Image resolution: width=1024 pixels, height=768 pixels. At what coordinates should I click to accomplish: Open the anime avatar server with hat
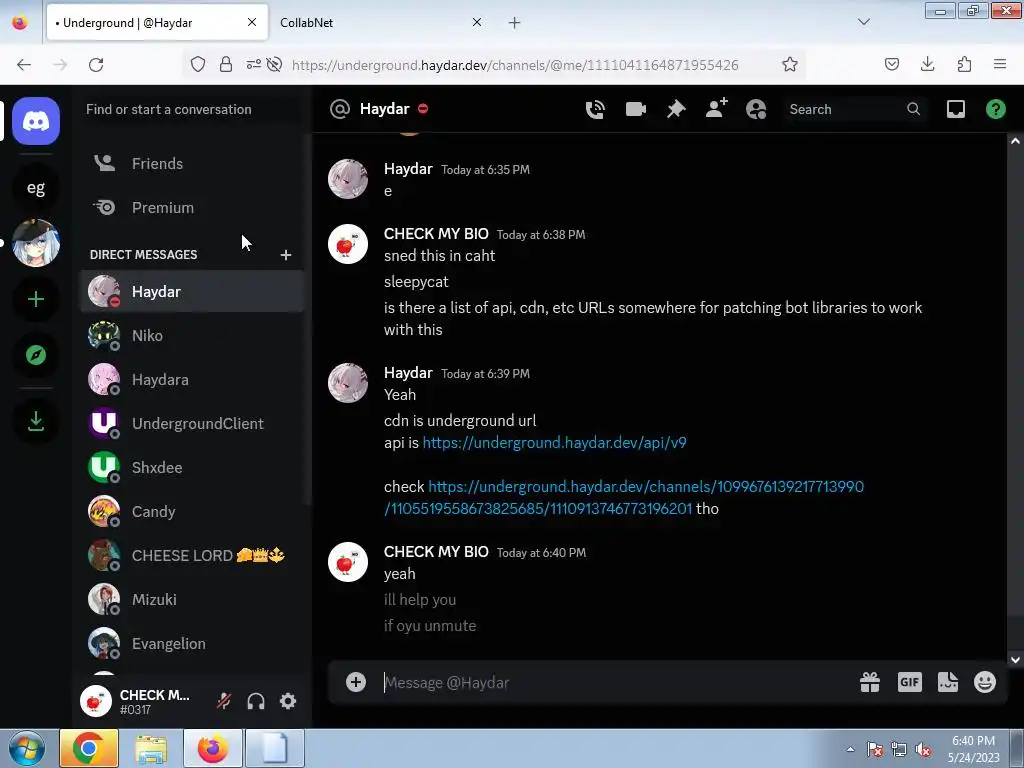click(36, 243)
